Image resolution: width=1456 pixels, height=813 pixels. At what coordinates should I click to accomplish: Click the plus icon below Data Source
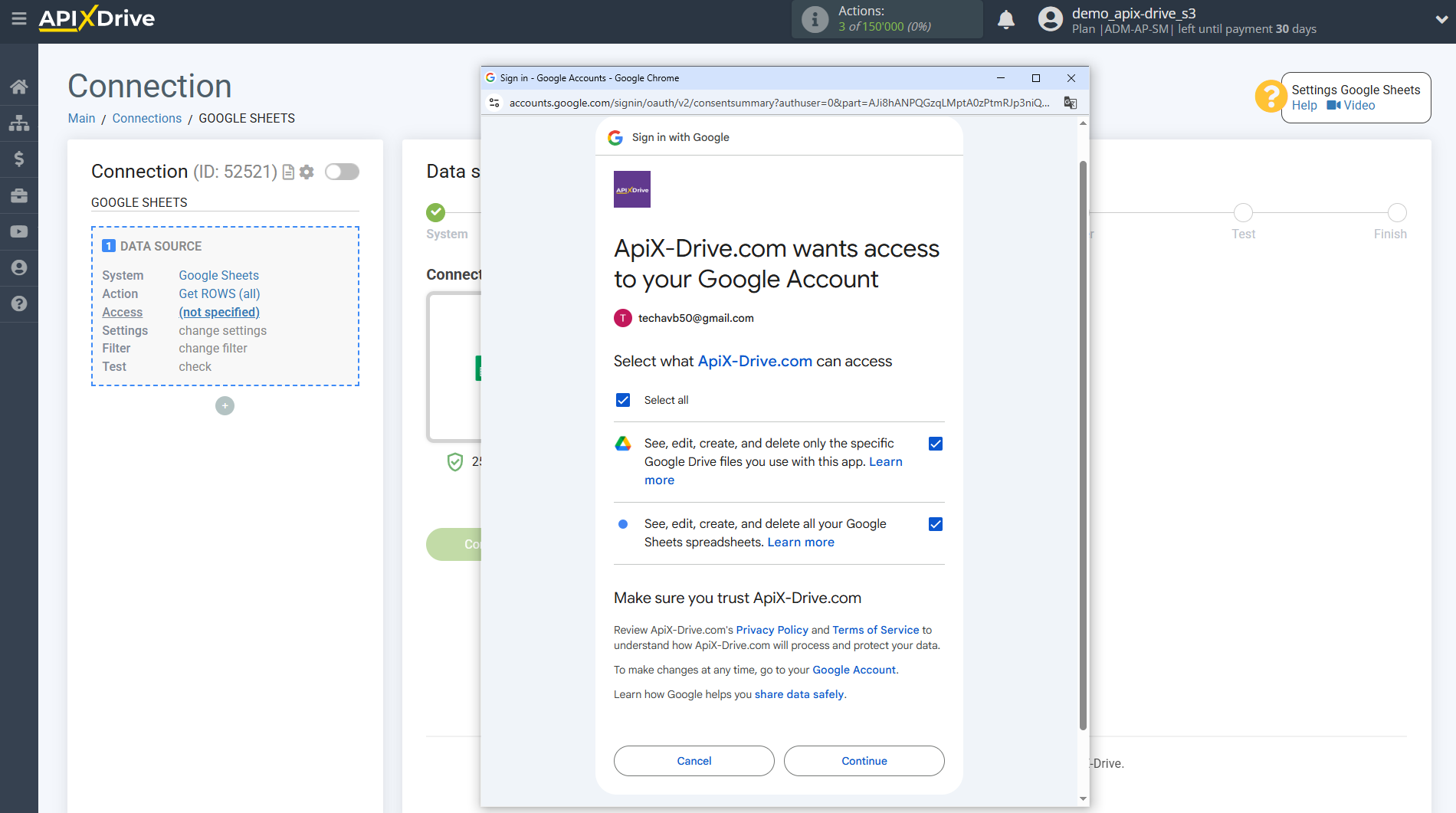pos(225,406)
